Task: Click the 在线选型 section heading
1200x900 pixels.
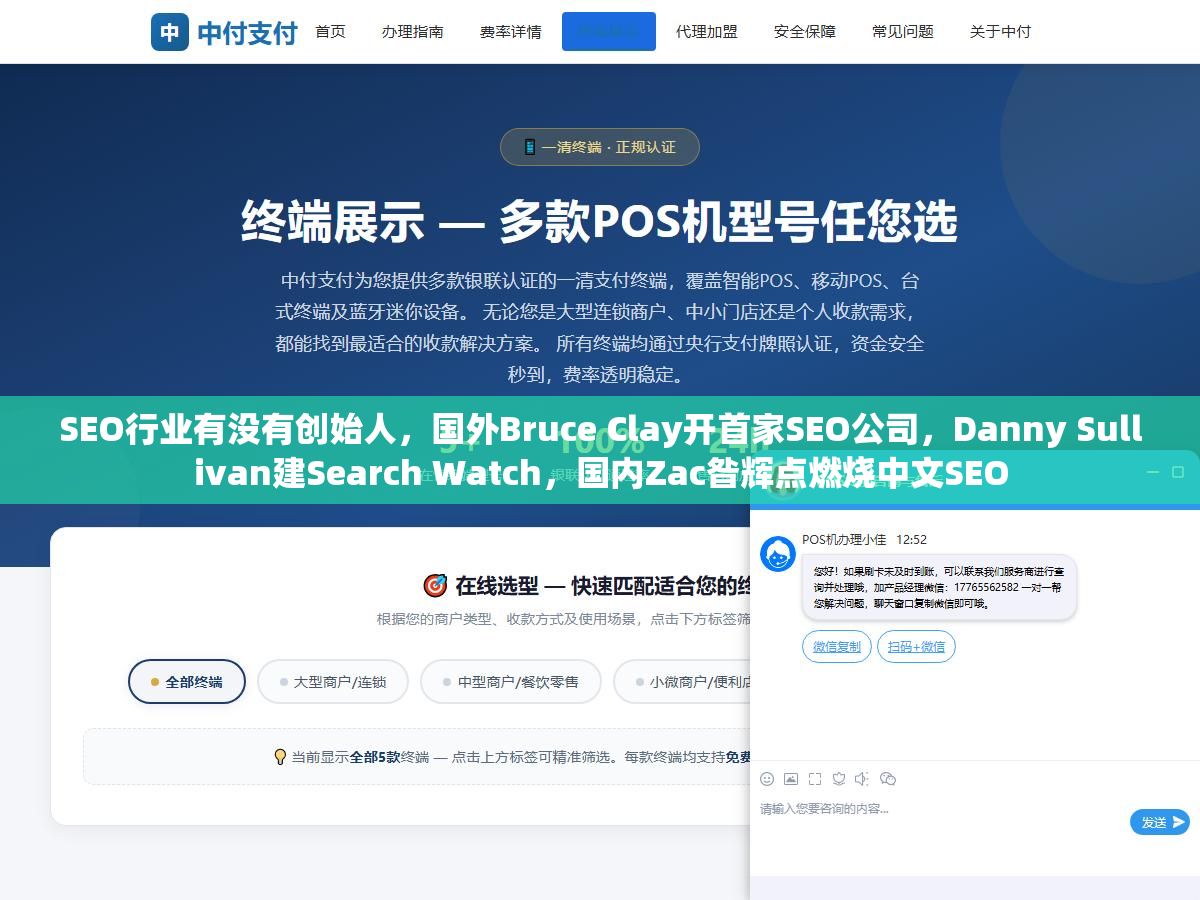Action: 588,585
